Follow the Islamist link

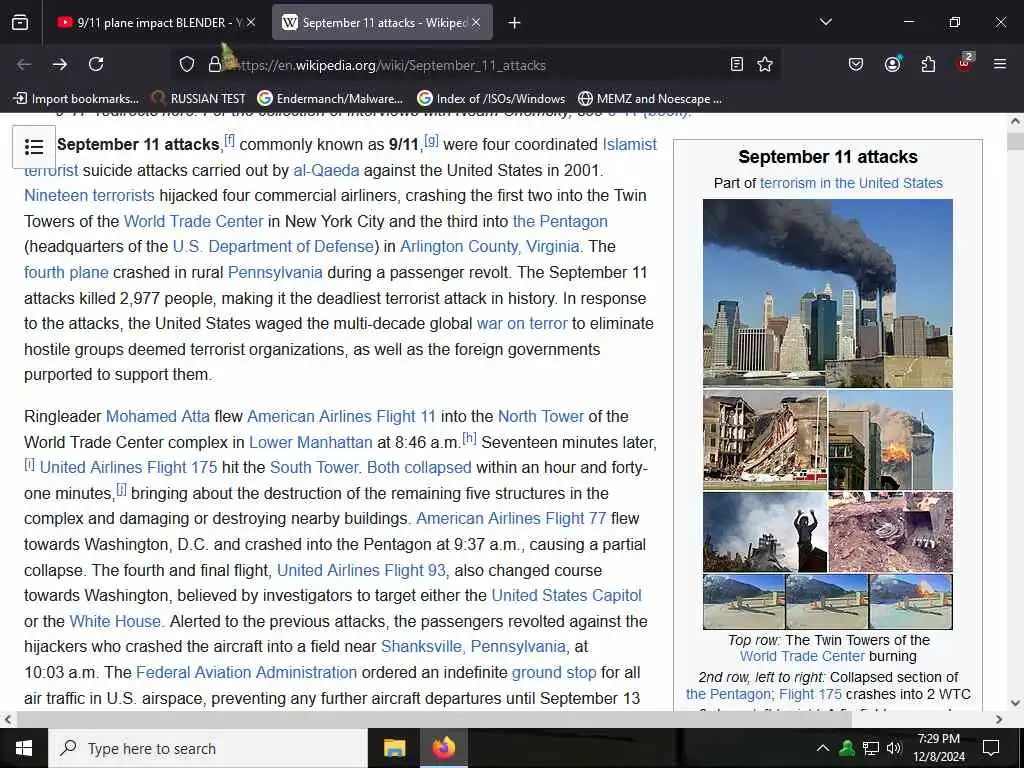click(630, 144)
